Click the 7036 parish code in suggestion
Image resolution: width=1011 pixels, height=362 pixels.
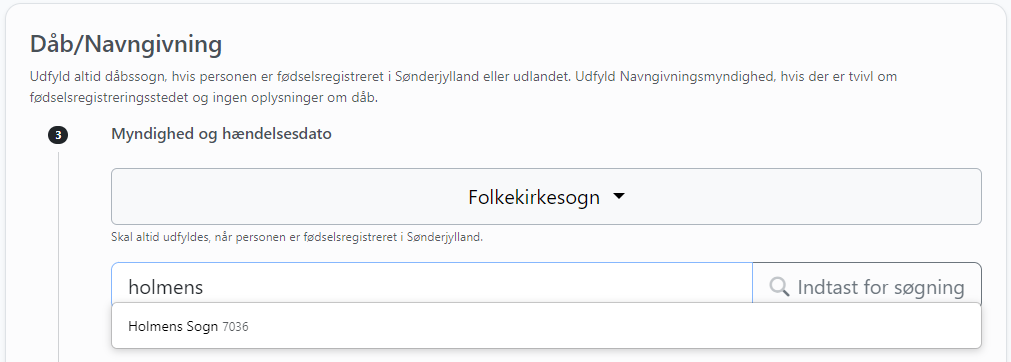pos(235,327)
